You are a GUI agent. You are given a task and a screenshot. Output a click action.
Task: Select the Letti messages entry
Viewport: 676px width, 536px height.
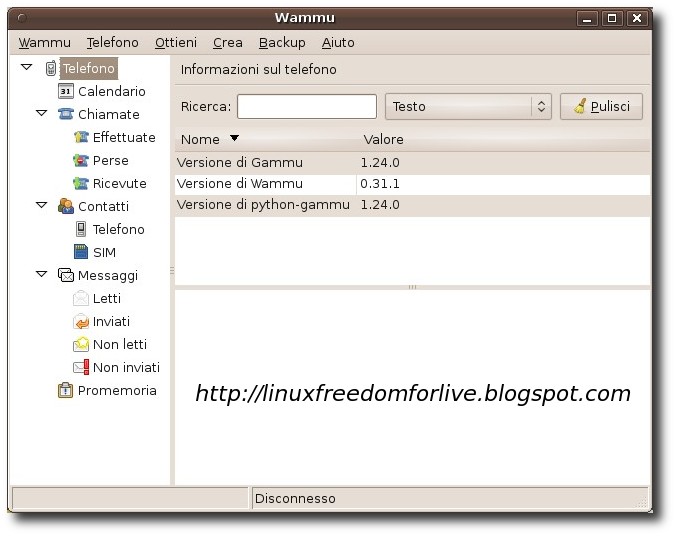106,298
